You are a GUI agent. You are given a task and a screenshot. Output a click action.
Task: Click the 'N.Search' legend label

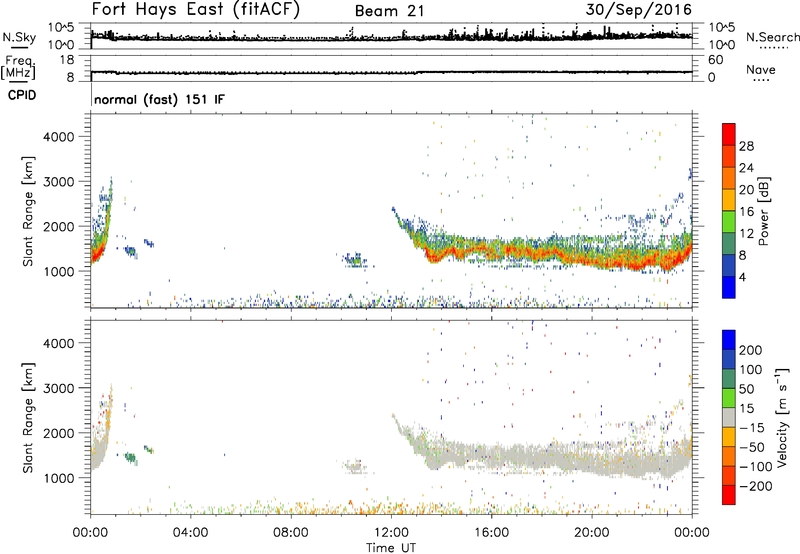click(772, 37)
